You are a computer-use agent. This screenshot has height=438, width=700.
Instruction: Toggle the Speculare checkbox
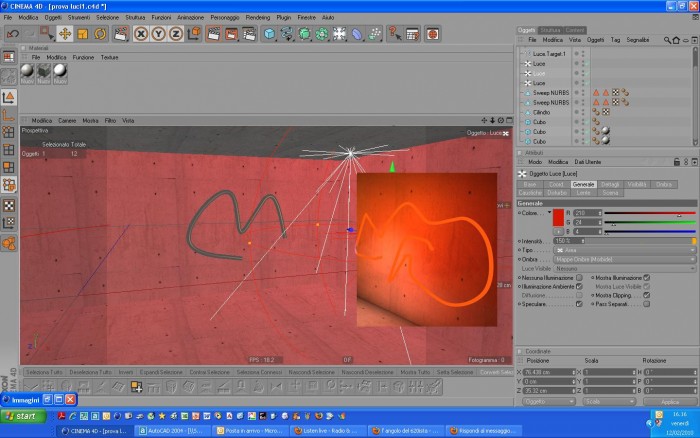[x=579, y=304]
